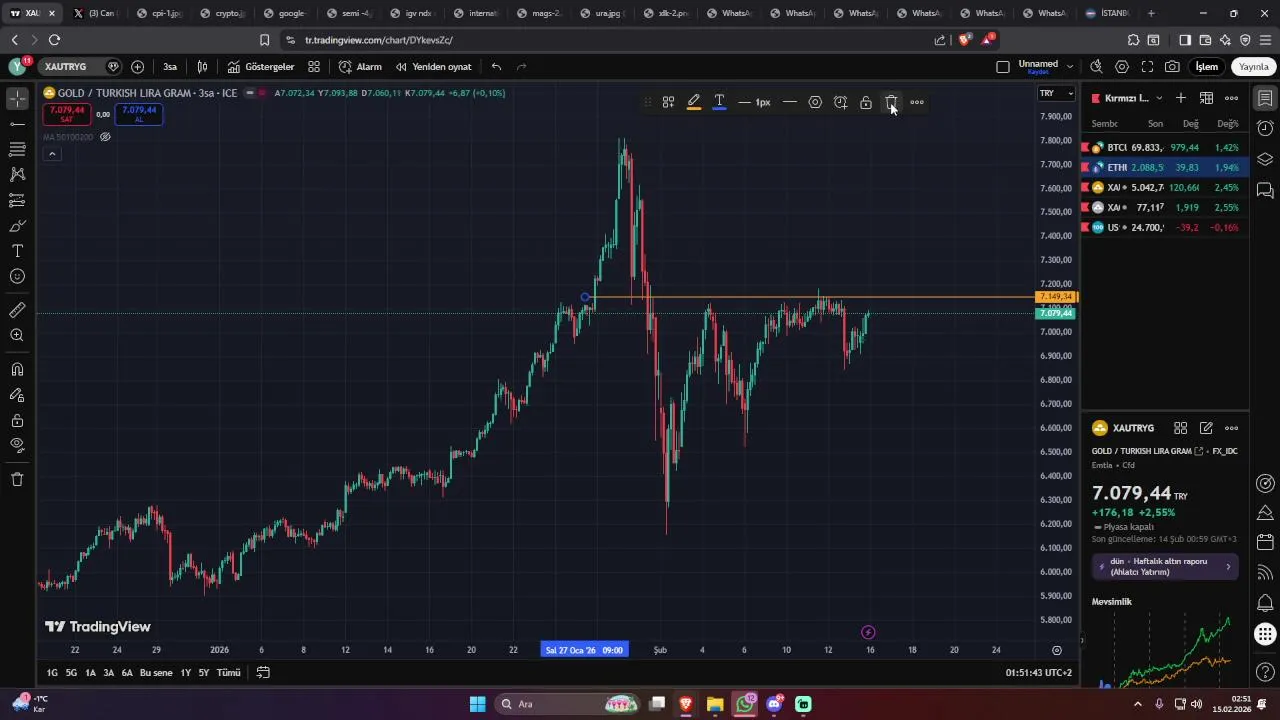
Task: Collapse the indicator legend chevron
Action: tap(52, 154)
